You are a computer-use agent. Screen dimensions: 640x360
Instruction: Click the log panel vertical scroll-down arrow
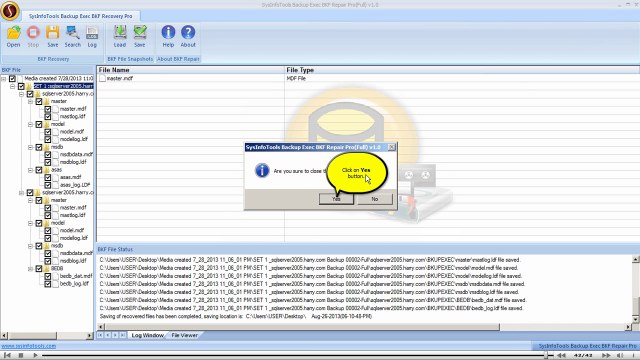pyautogui.click(x=636, y=319)
